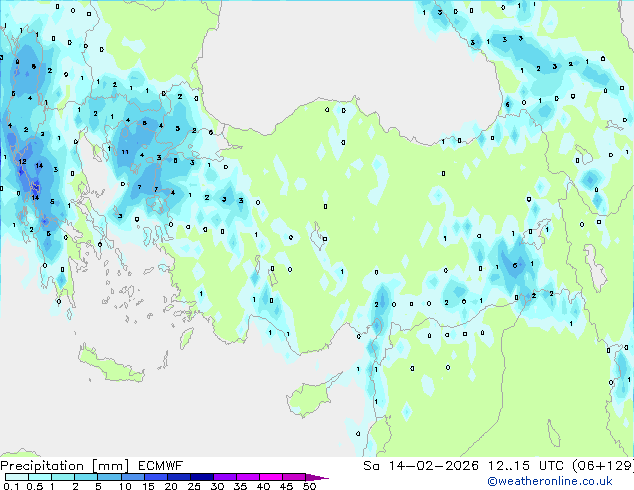Click the 45–50 mm legend color swatch
This screenshot has width=634, height=490.
pos(294,477)
